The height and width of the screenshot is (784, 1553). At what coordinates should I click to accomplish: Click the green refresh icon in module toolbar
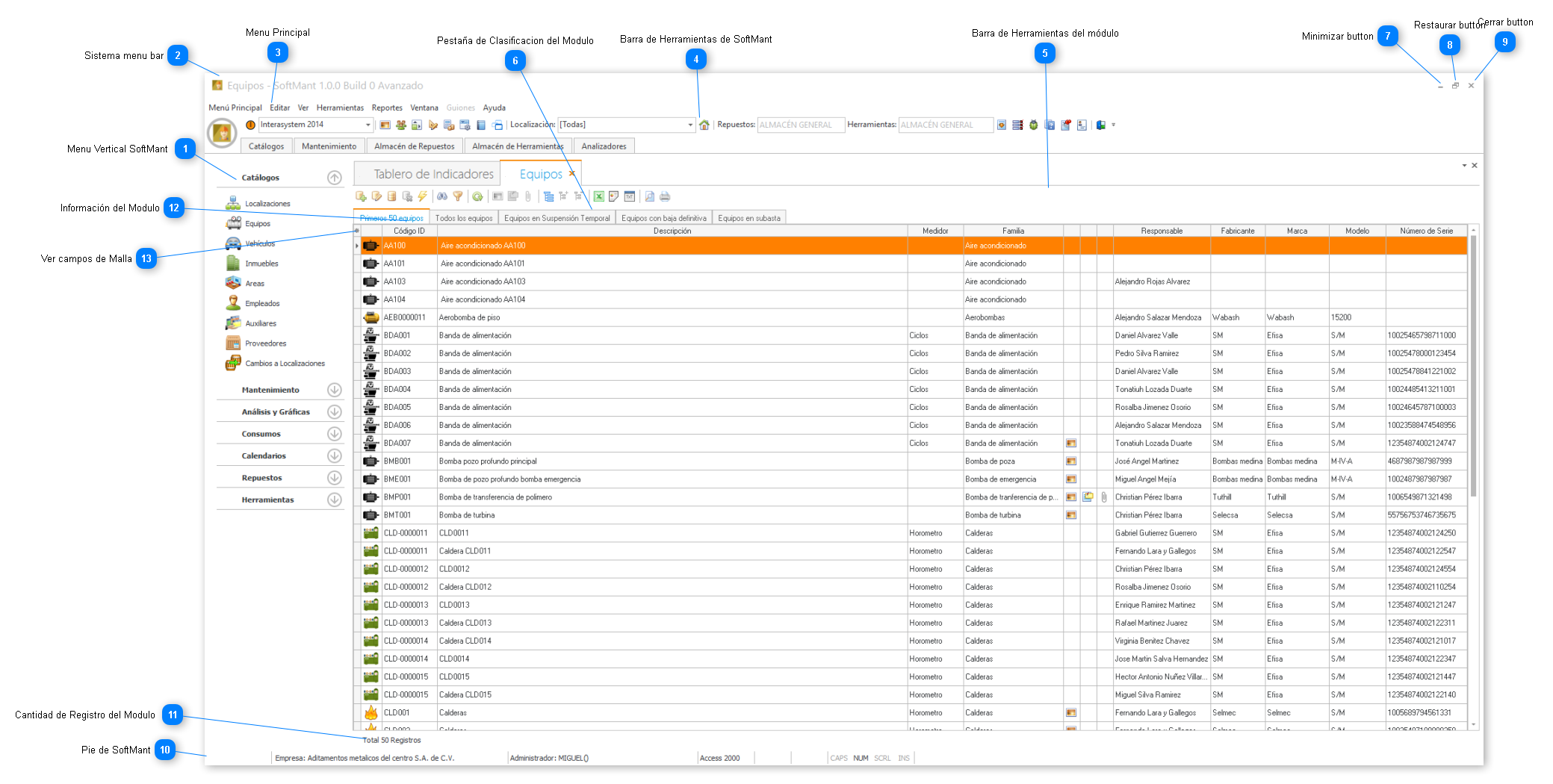point(477,196)
